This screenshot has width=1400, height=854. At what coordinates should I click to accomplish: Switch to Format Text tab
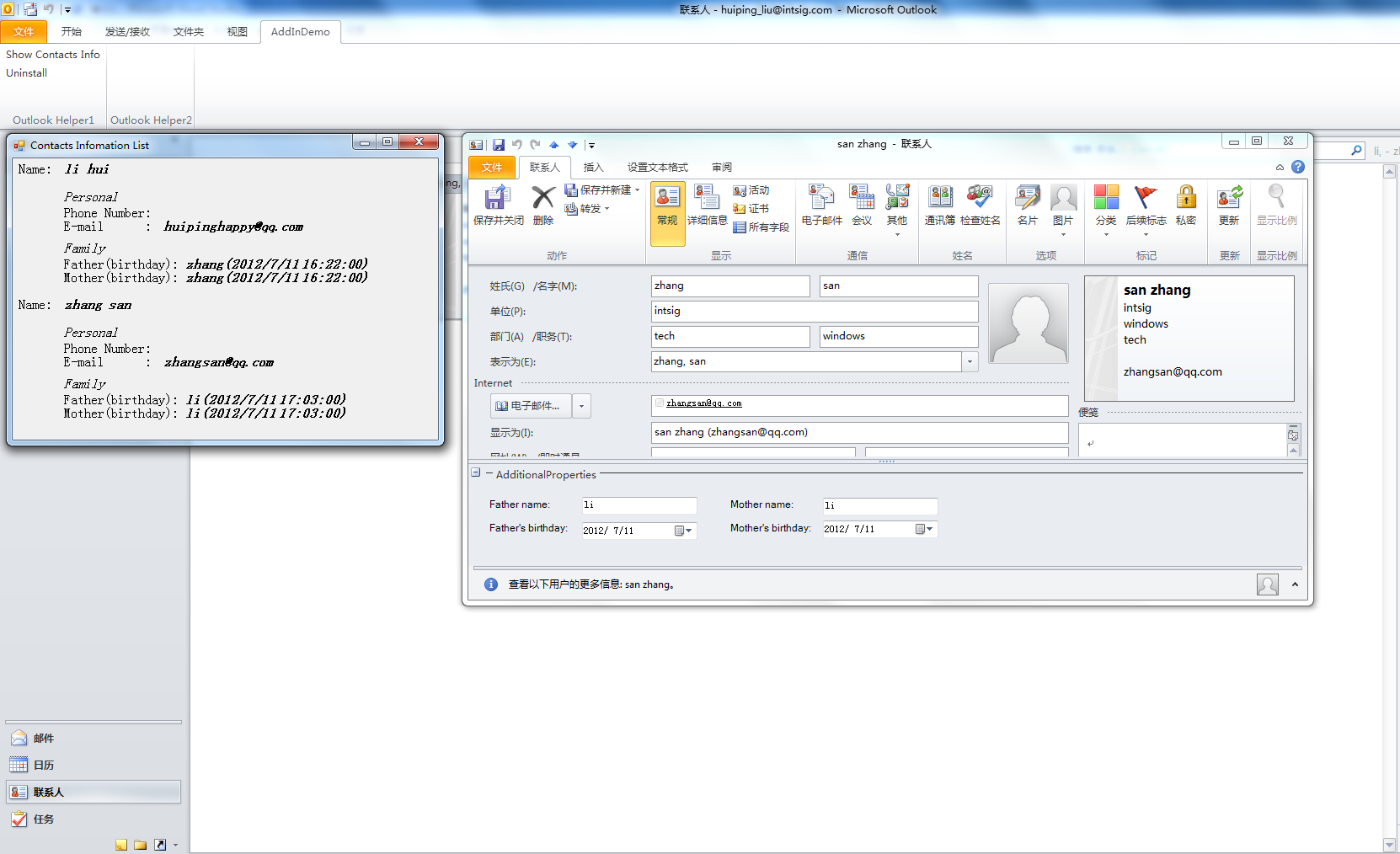pos(658,167)
